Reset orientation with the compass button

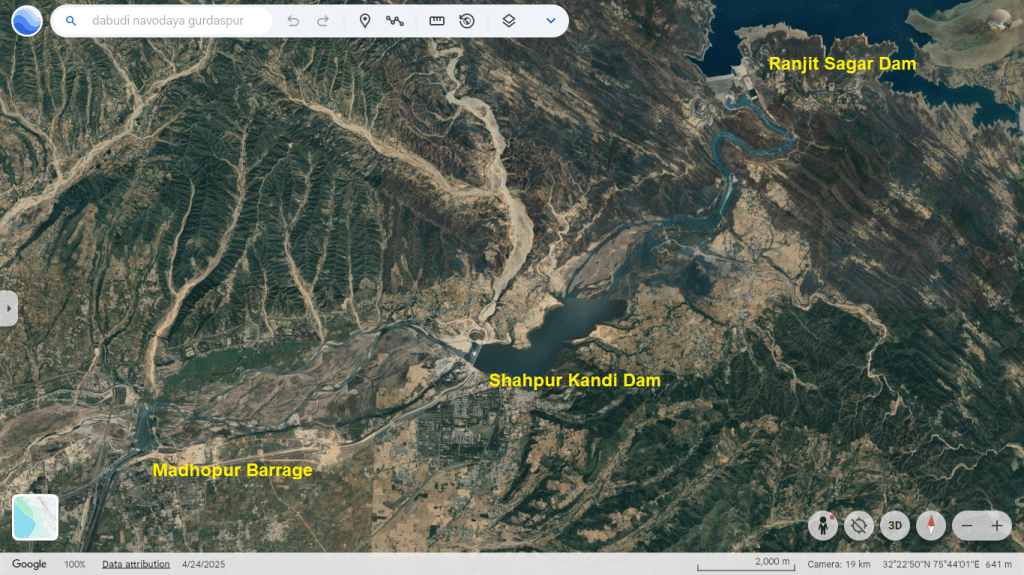pyautogui.click(x=931, y=525)
